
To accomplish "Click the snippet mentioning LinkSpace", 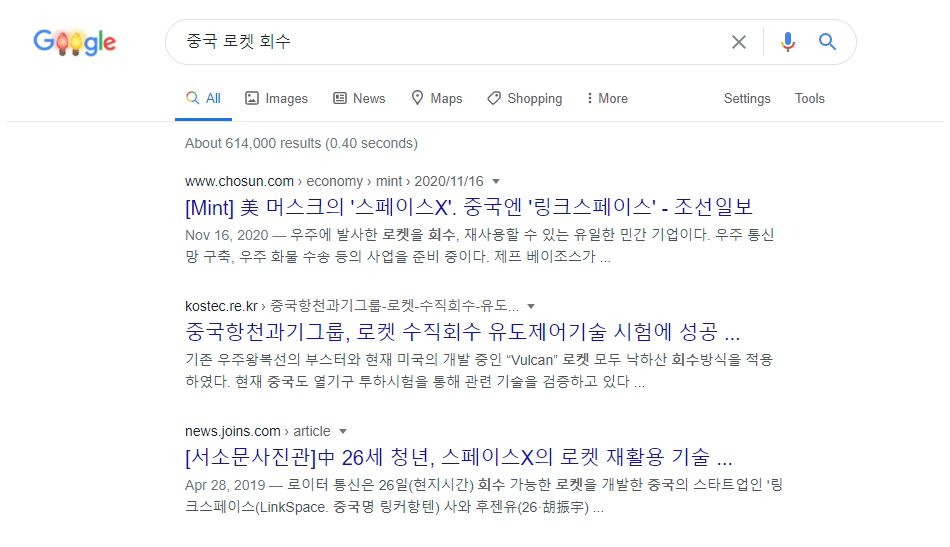I will pos(483,496).
